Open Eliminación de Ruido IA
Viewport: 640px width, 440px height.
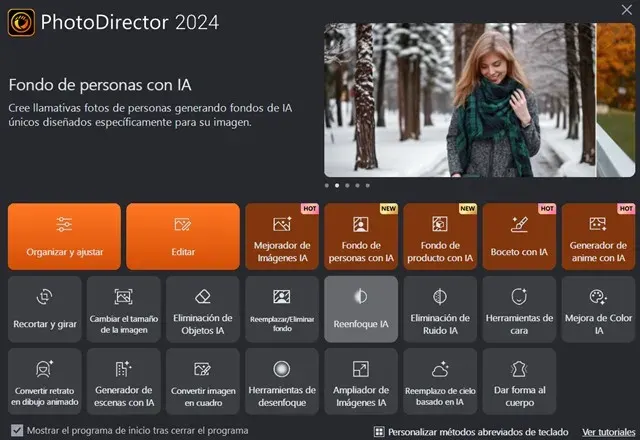click(x=440, y=309)
